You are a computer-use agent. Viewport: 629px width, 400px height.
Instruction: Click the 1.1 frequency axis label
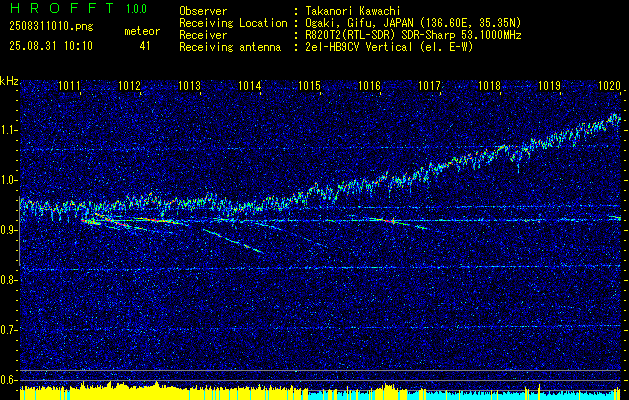(x=7, y=130)
